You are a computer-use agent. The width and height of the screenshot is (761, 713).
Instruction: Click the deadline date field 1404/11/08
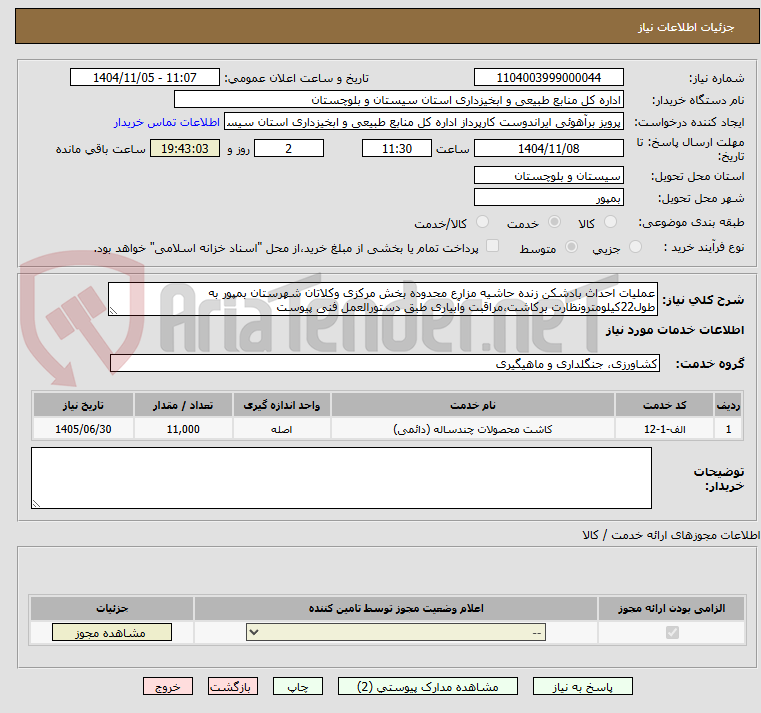pos(549,149)
